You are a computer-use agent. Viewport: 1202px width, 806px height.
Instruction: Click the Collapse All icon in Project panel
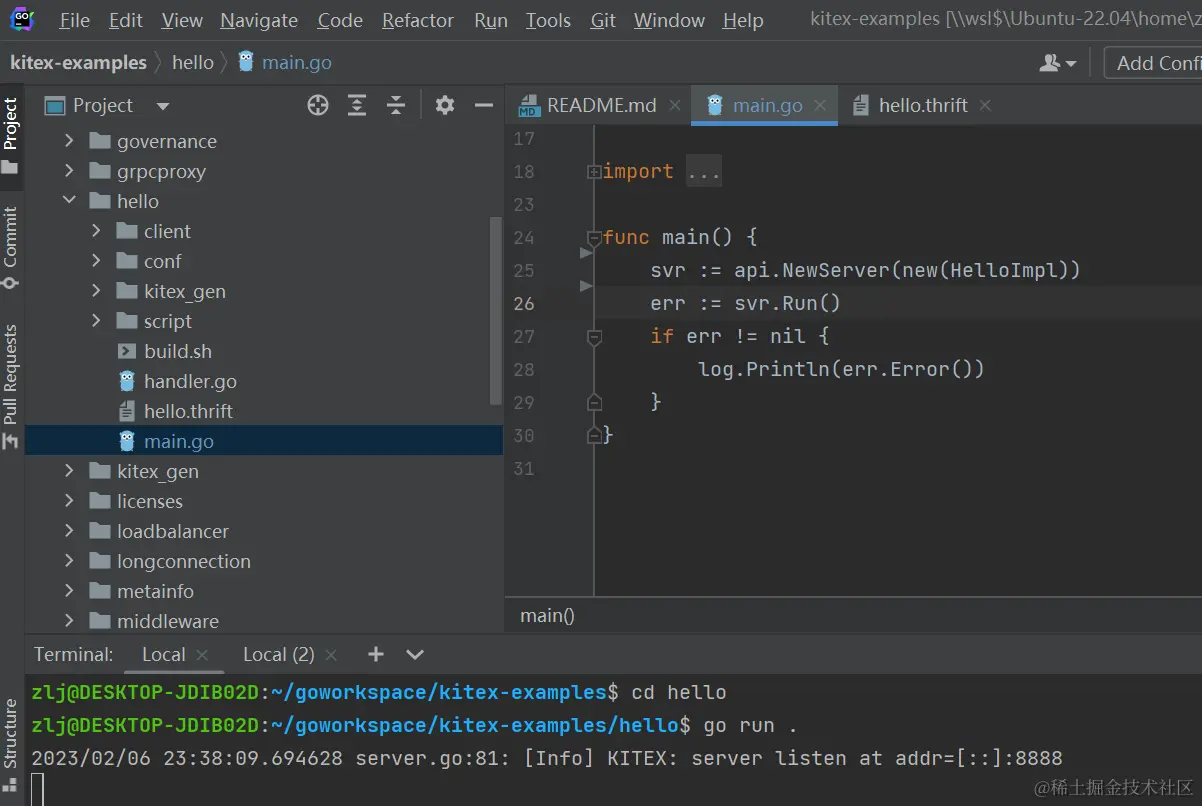[396, 105]
